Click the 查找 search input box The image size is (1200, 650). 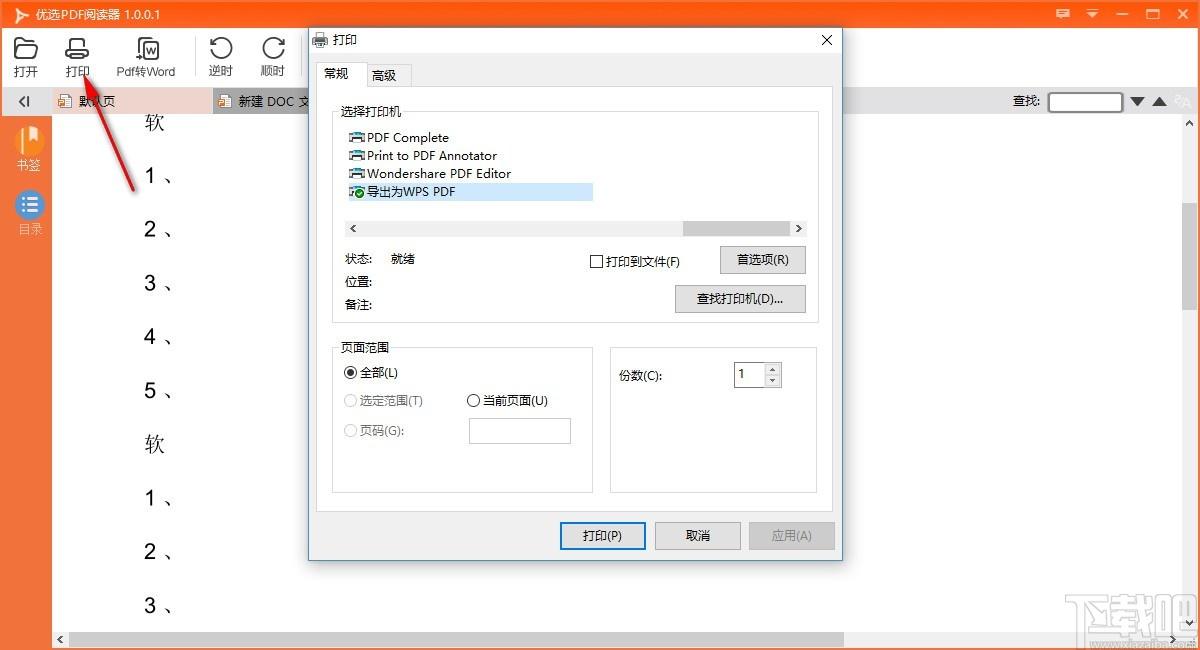(1085, 102)
